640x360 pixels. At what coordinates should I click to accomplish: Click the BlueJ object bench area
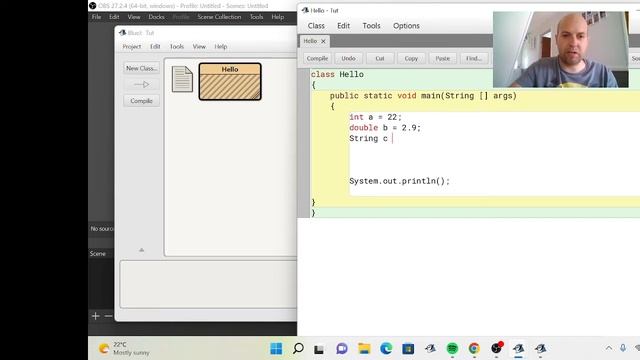pos(208,284)
